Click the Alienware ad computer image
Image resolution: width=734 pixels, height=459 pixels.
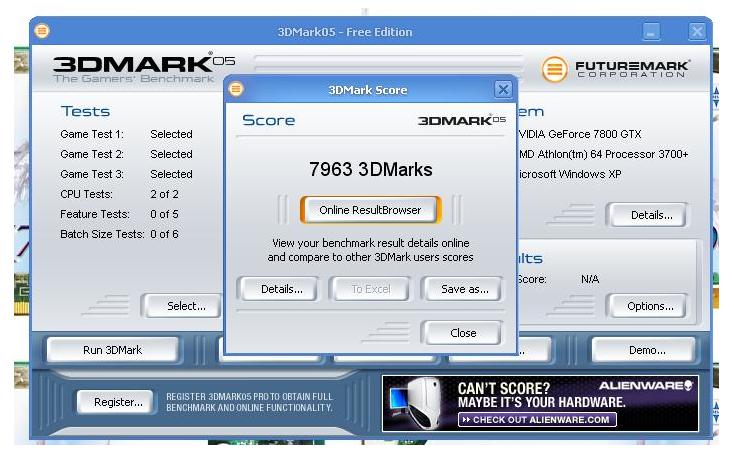click(417, 403)
